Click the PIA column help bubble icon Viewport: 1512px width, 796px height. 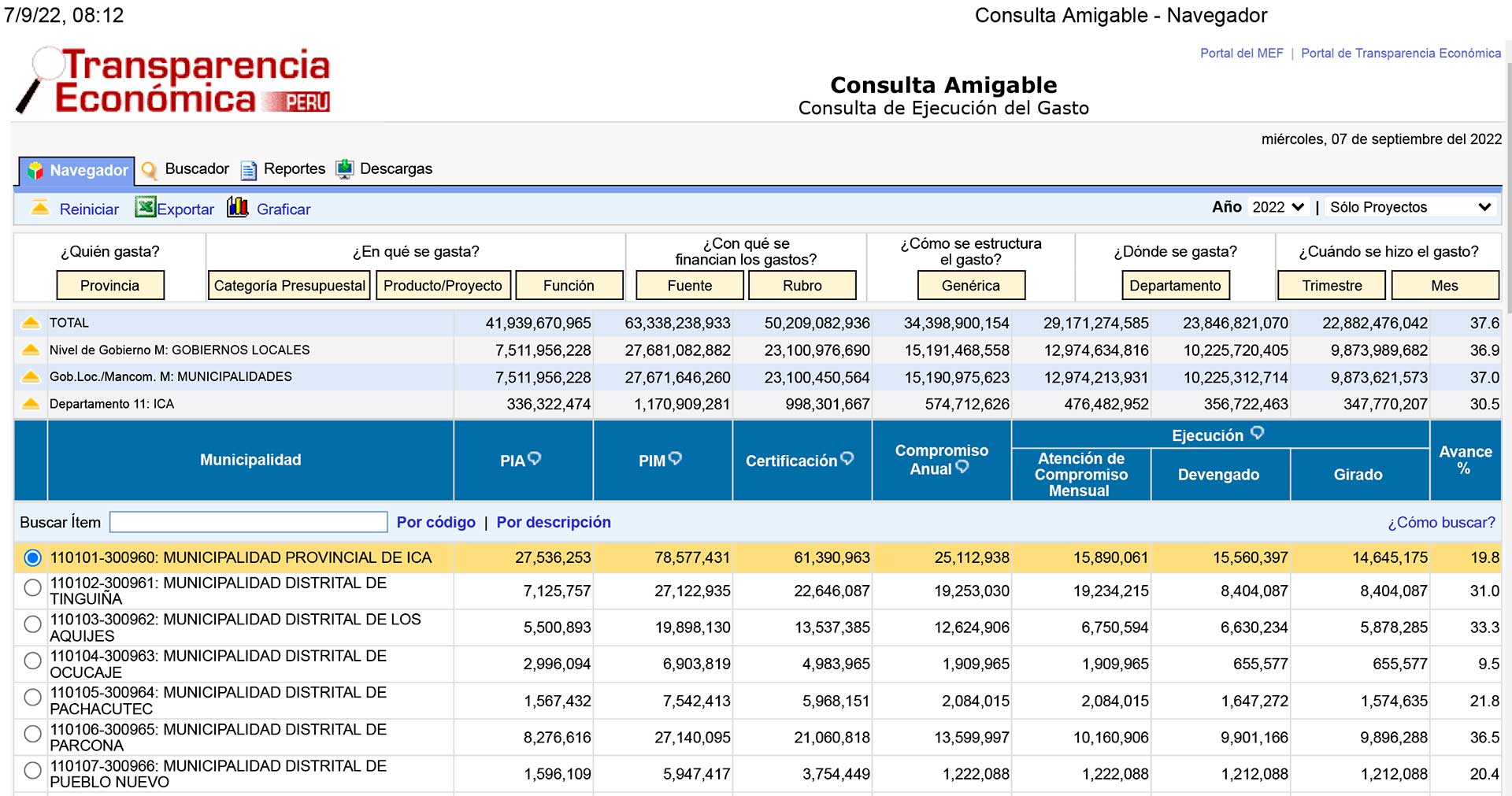535,458
